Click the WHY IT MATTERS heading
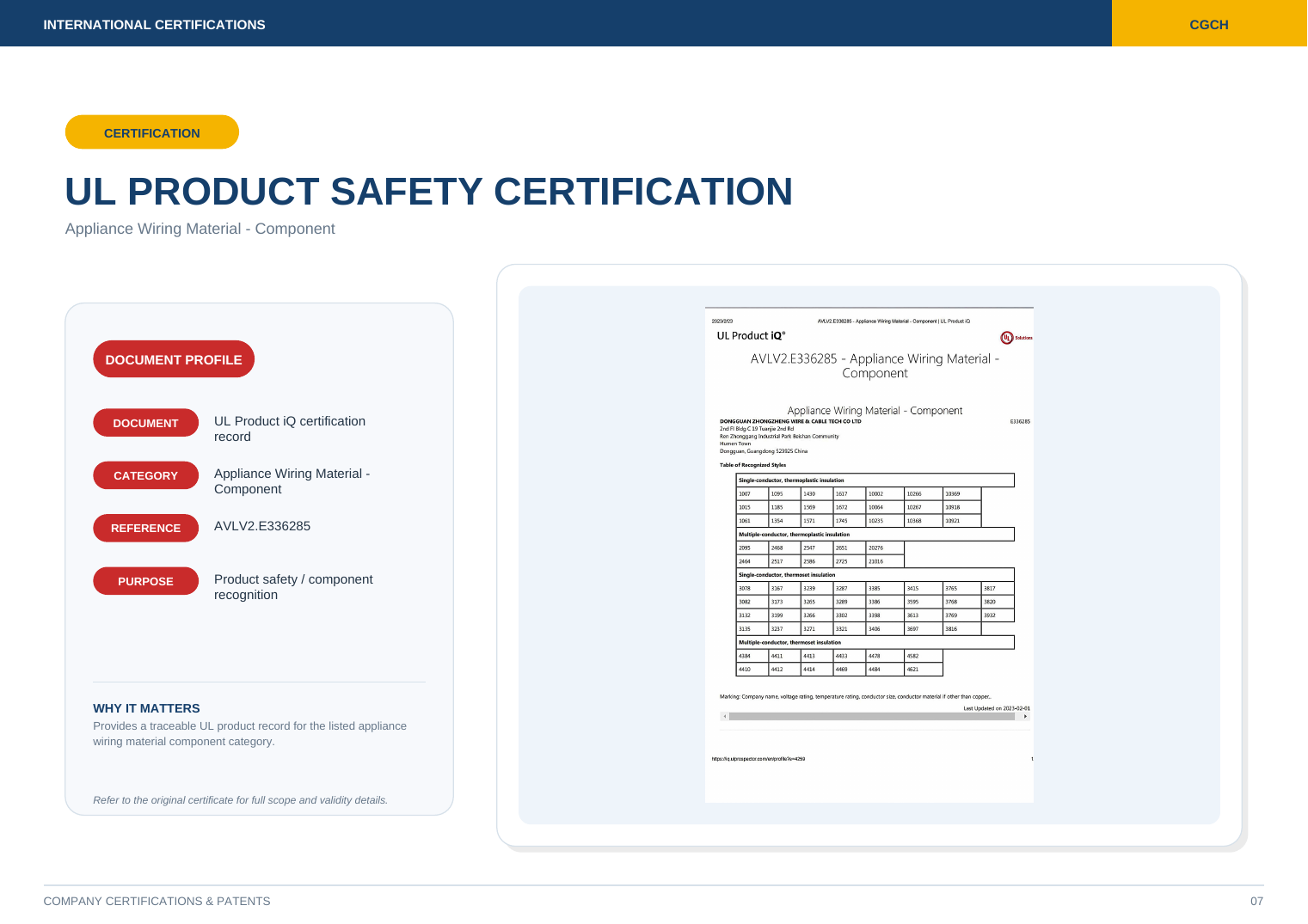This screenshot has height=924, width=1308. pos(146,708)
